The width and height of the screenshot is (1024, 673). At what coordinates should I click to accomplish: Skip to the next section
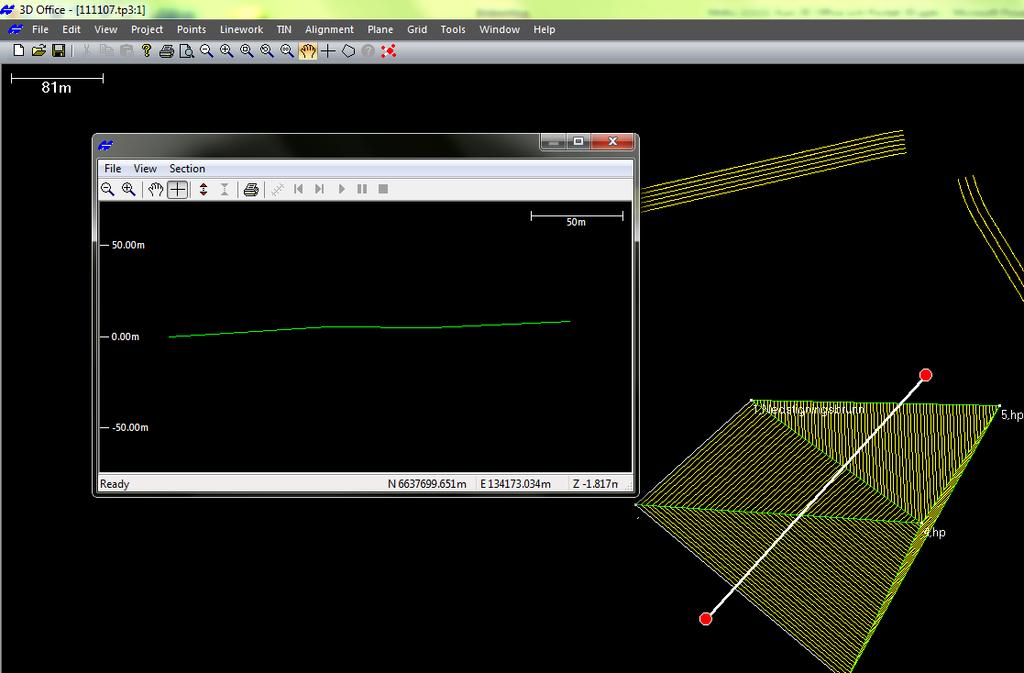tap(319, 189)
